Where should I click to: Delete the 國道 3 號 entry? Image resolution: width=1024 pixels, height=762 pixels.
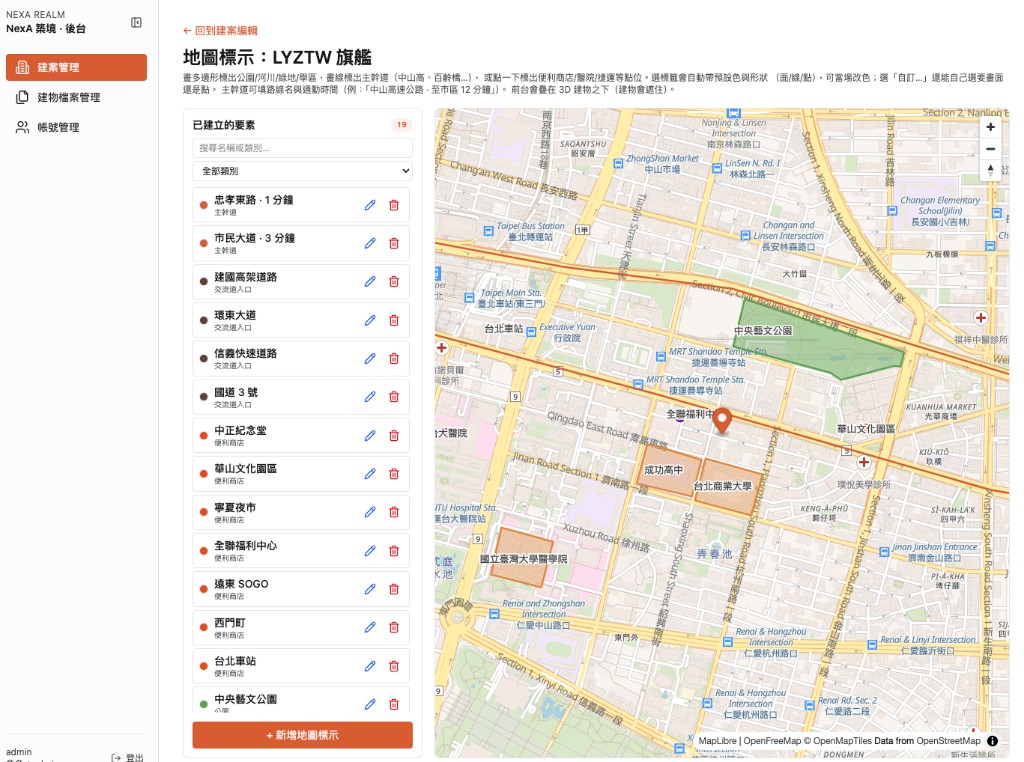click(394, 396)
